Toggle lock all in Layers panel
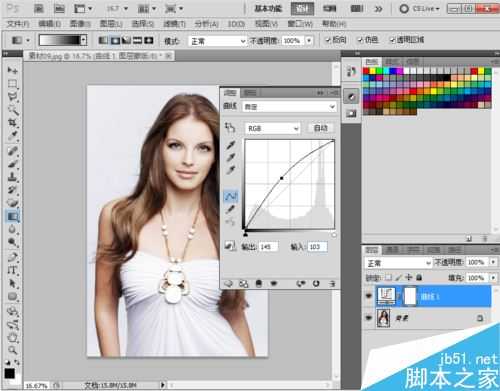This screenshot has width=500, height=391. (x=419, y=277)
